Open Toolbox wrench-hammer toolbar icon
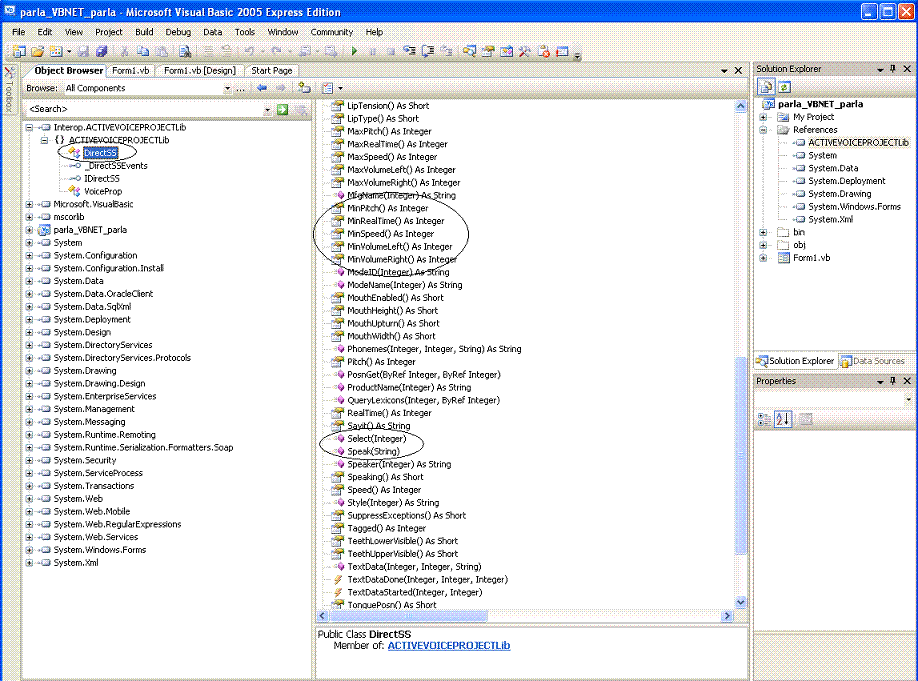 click(525, 52)
